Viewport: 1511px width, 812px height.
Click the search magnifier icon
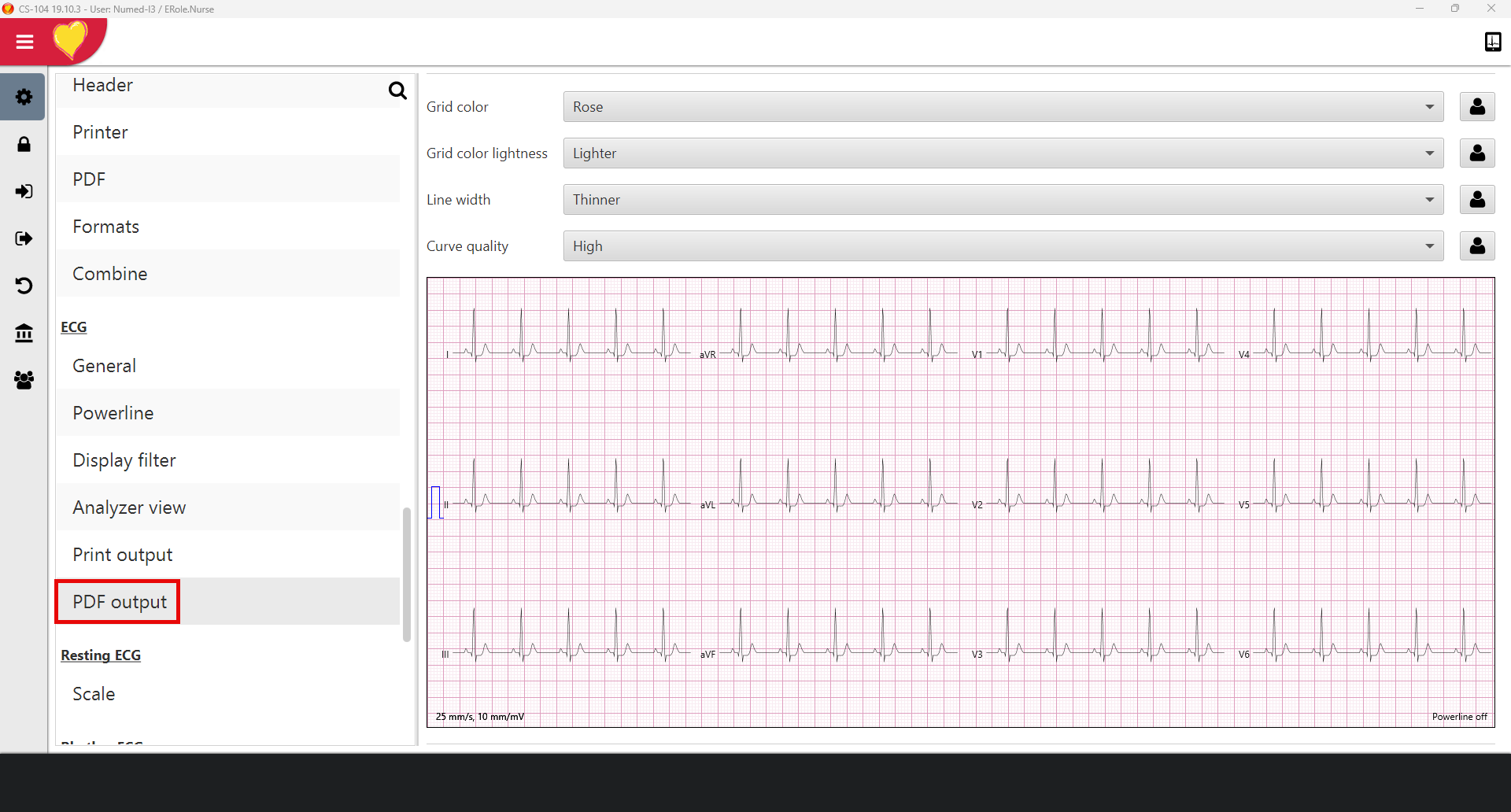click(397, 90)
